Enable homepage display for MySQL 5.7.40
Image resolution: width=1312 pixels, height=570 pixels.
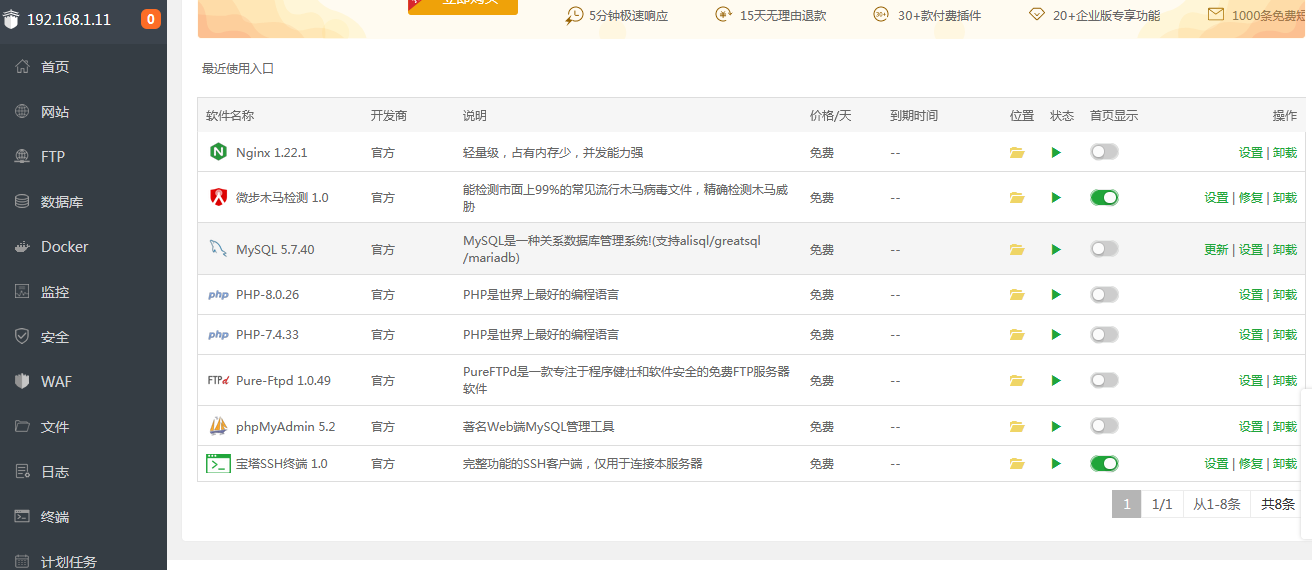[x=1104, y=249]
